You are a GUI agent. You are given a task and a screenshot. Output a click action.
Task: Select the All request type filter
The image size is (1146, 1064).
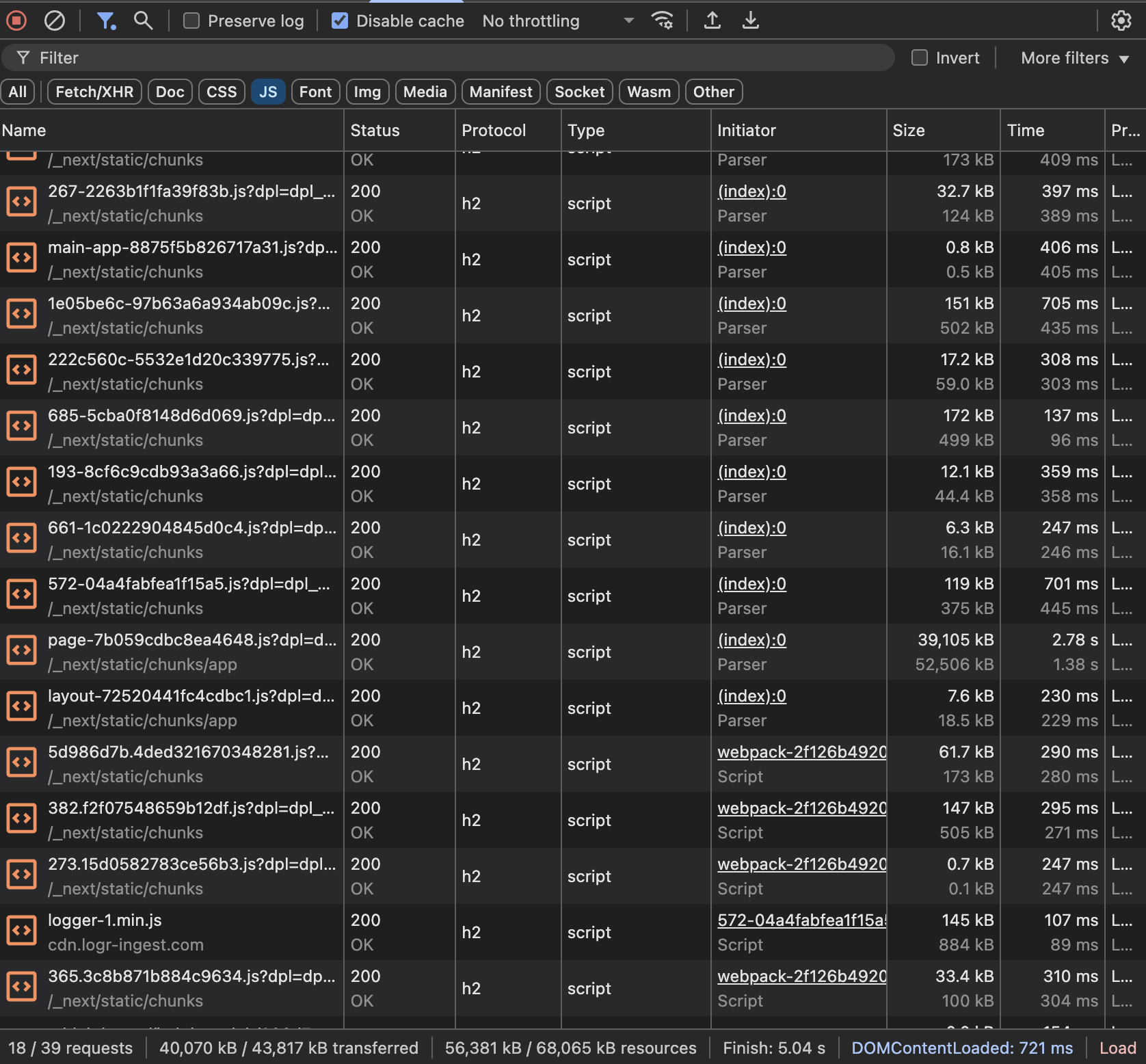pos(18,92)
